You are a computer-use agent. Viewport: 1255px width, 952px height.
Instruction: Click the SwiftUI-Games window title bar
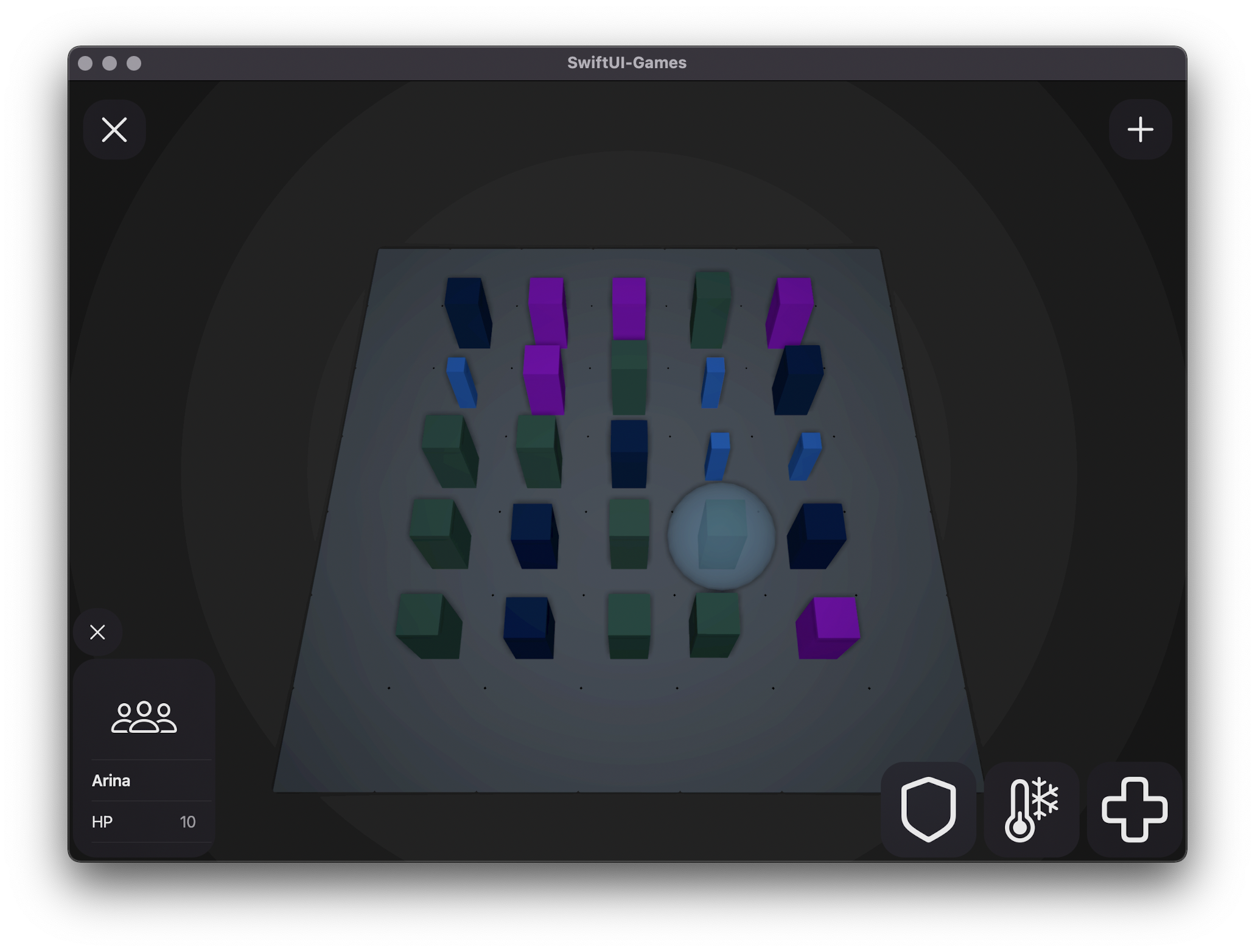tap(627, 63)
